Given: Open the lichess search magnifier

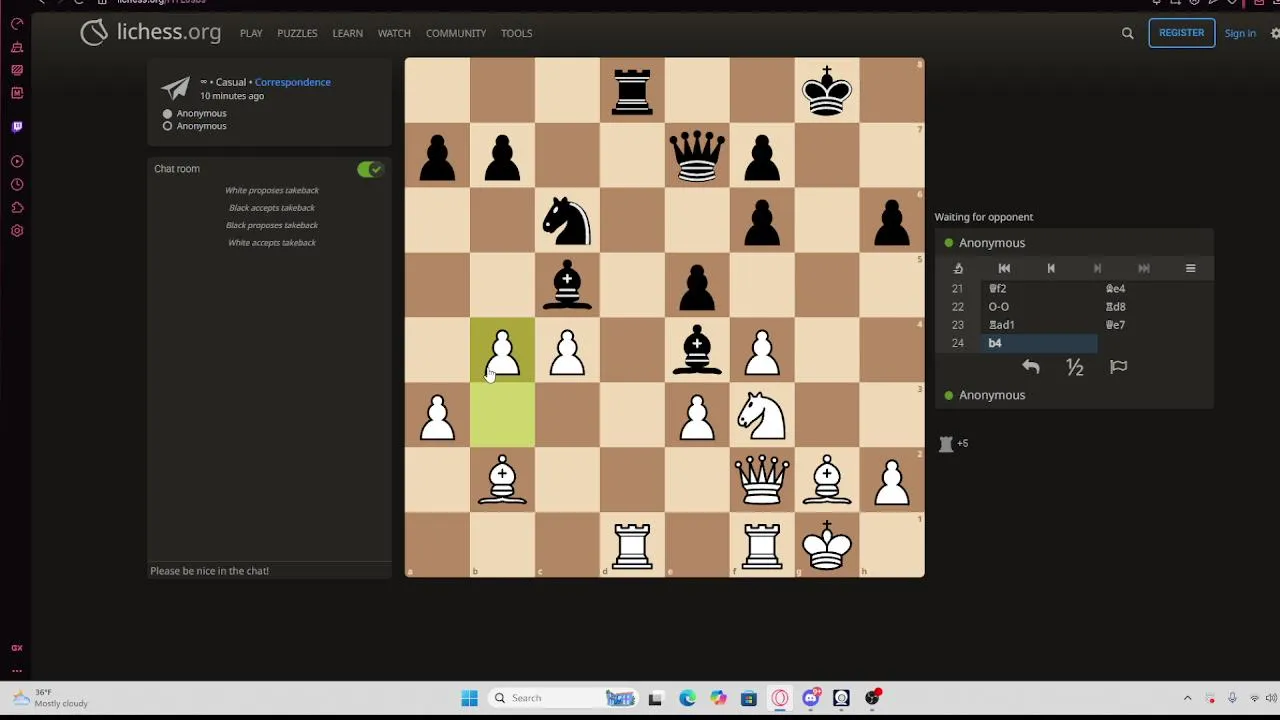Looking at the screenshot, I should click(x=1127, y=33).
